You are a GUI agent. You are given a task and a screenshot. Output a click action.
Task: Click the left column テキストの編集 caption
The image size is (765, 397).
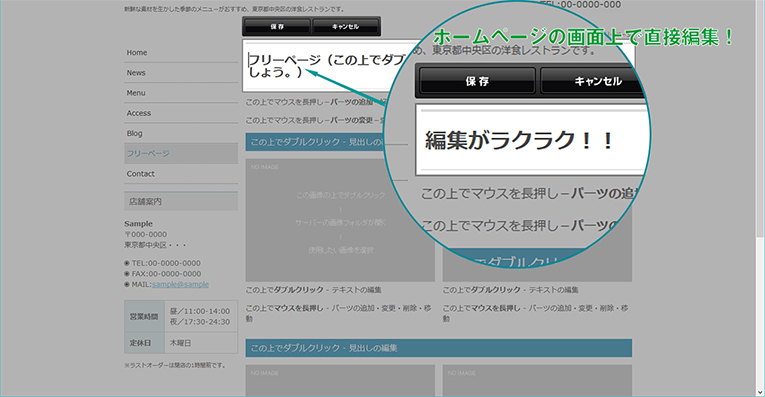[x=314, y=290]
